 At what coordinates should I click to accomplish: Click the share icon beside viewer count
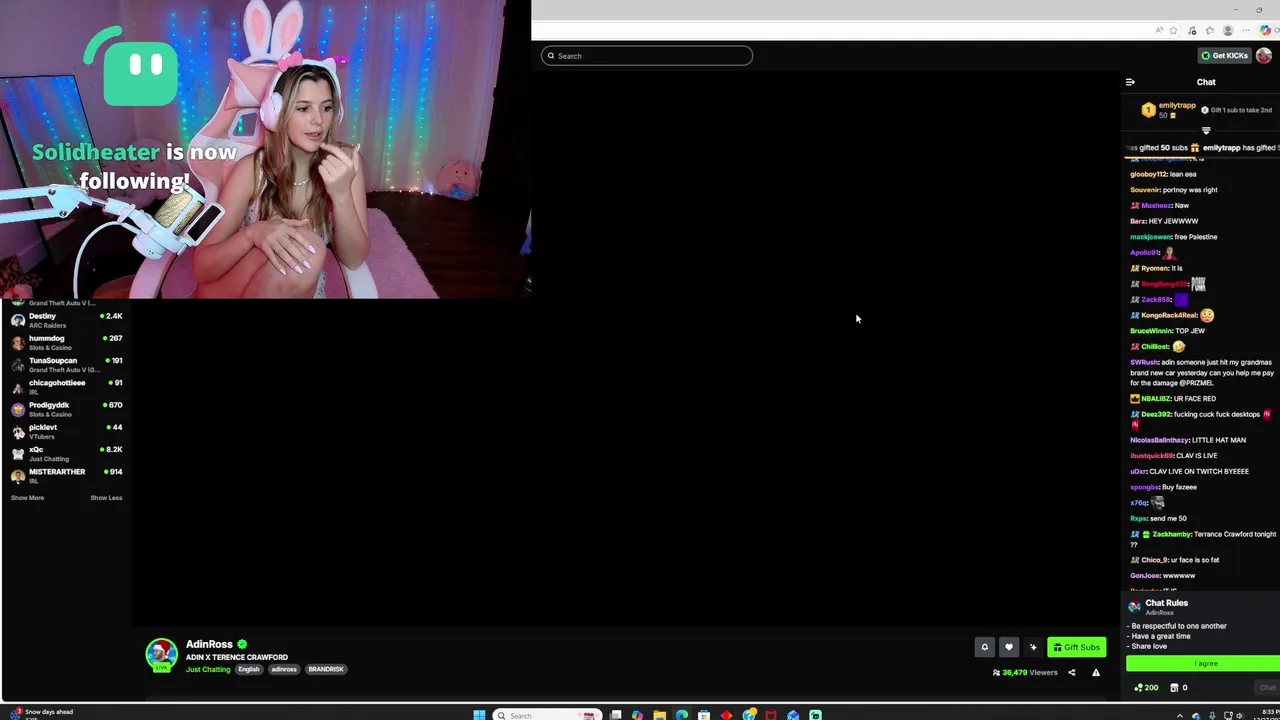[x=1071, y=672]
